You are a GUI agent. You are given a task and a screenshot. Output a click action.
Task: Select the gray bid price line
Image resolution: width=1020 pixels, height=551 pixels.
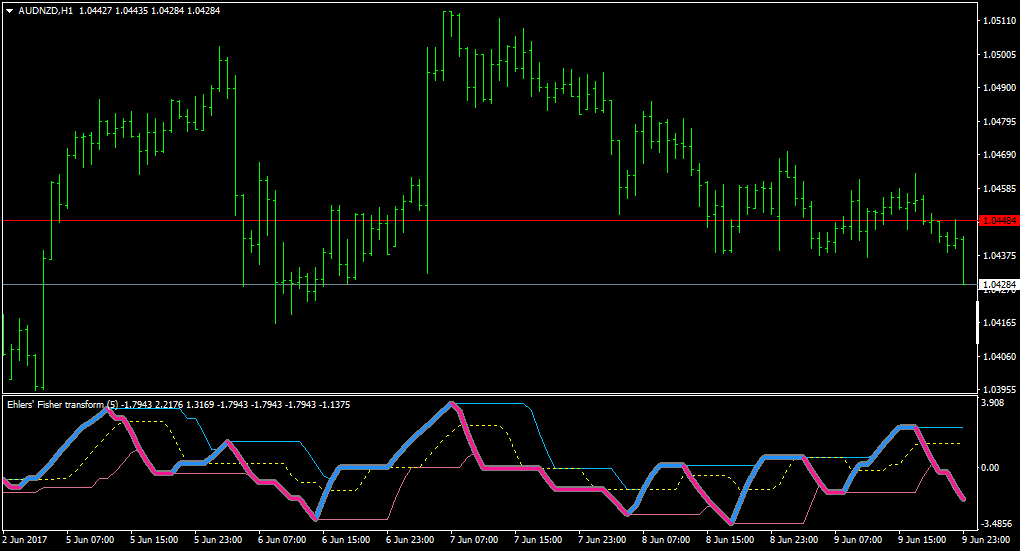click(489, 284)
